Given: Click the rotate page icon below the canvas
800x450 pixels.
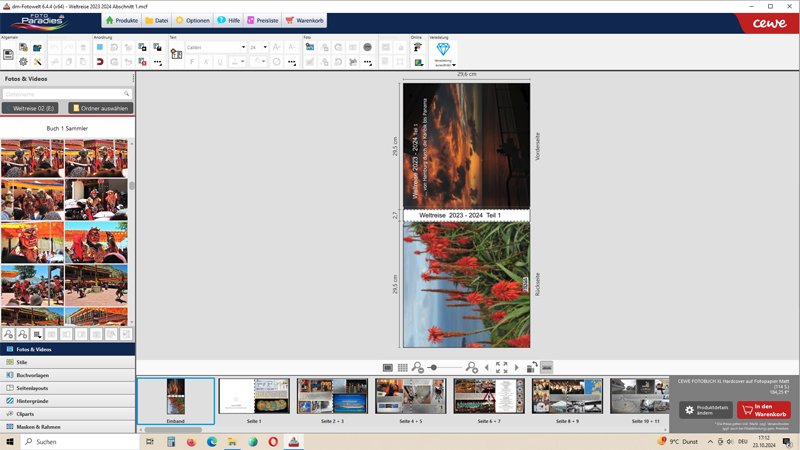Looking at the screenshot, I should [x=532, y=368].
